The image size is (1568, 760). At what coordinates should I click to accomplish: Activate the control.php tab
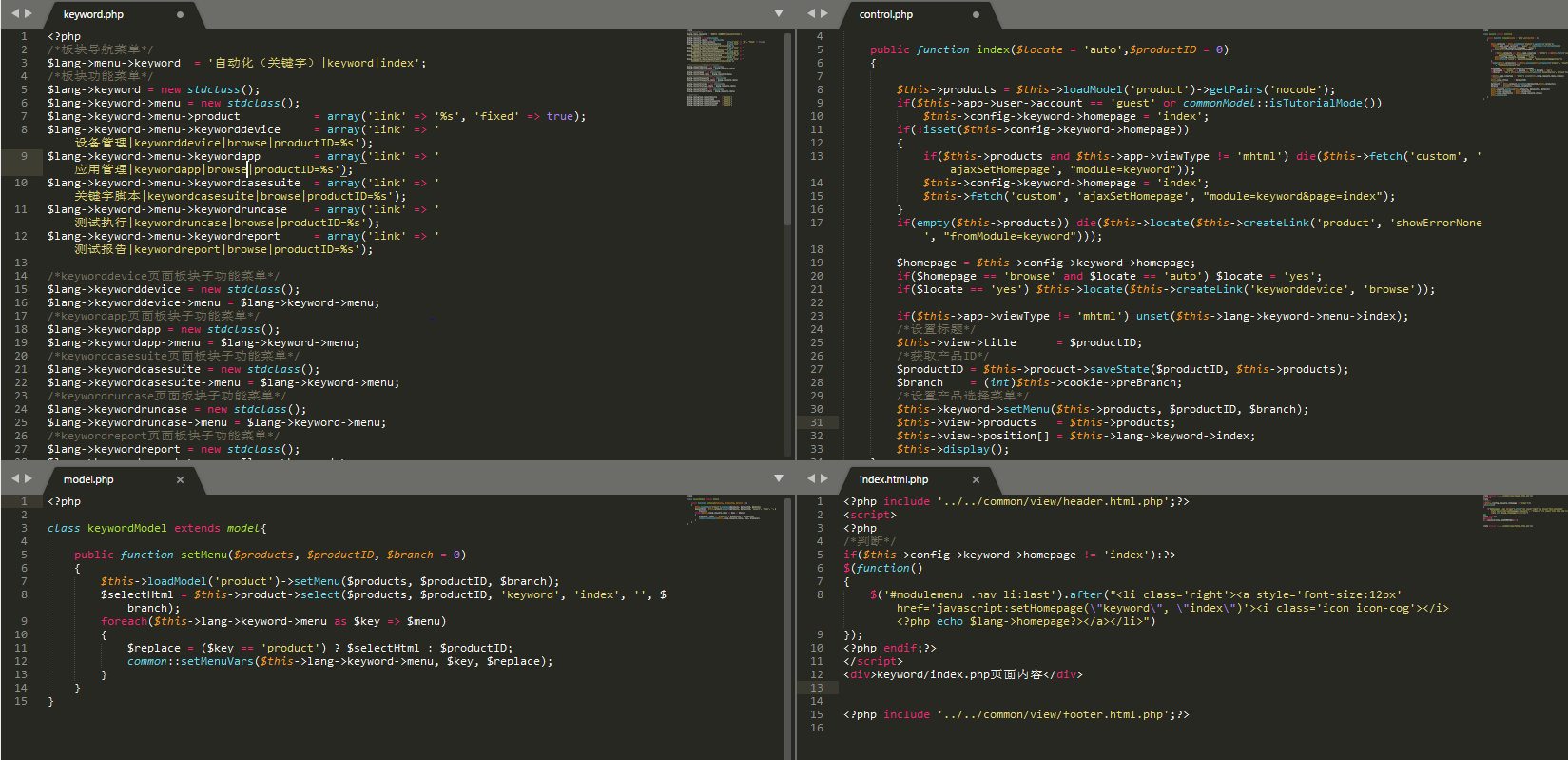click(885, 15)
